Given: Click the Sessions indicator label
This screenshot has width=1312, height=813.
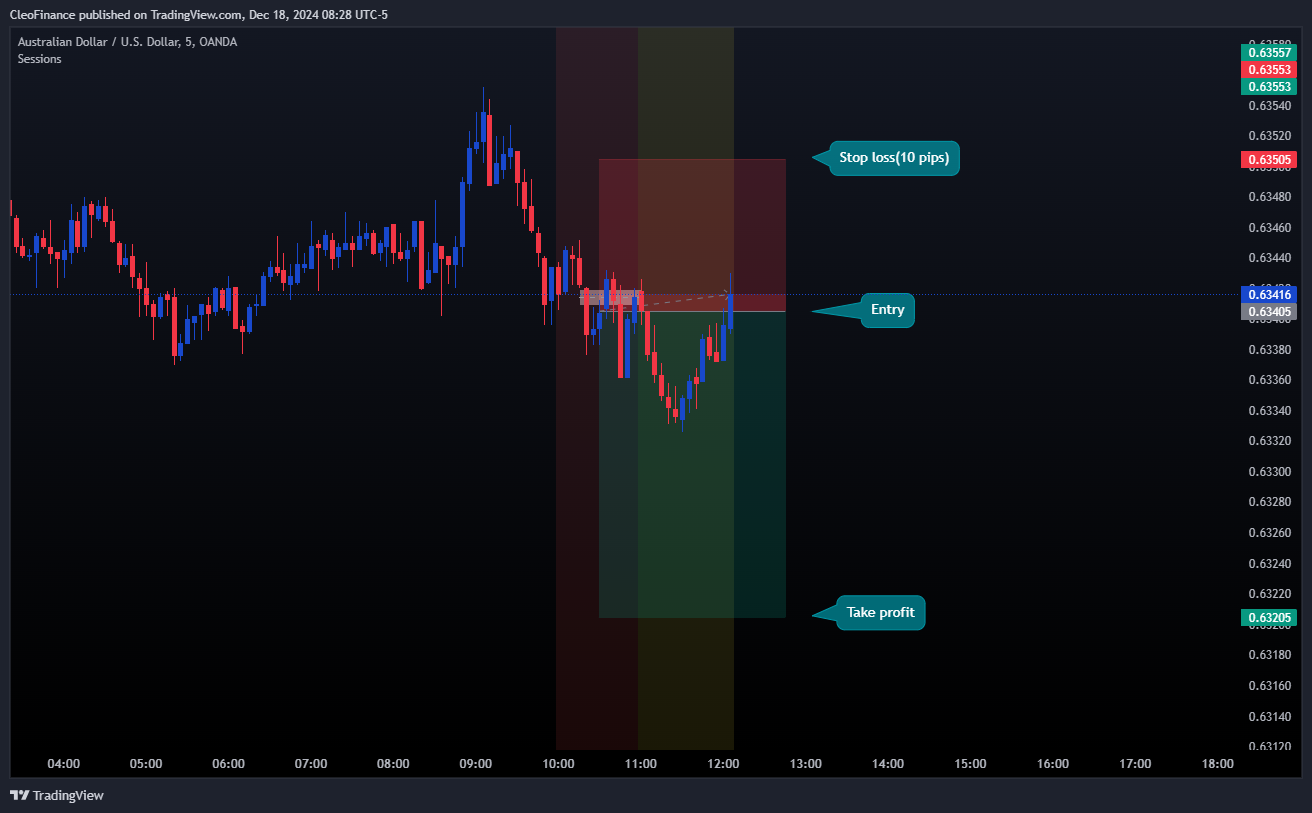Looking at the screenshot, I should tap(40, 59).
